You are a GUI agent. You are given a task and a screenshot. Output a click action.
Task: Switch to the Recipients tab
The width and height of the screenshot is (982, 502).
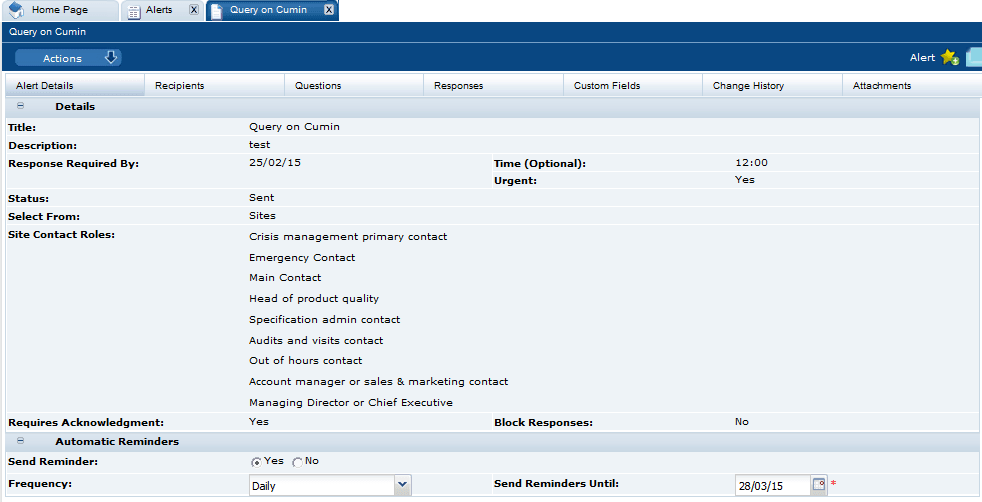215,86
